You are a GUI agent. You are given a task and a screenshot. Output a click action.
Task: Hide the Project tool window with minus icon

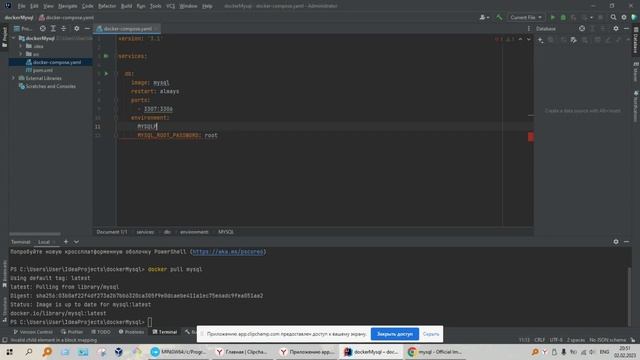pyautogui.click(x=87, y=29)
